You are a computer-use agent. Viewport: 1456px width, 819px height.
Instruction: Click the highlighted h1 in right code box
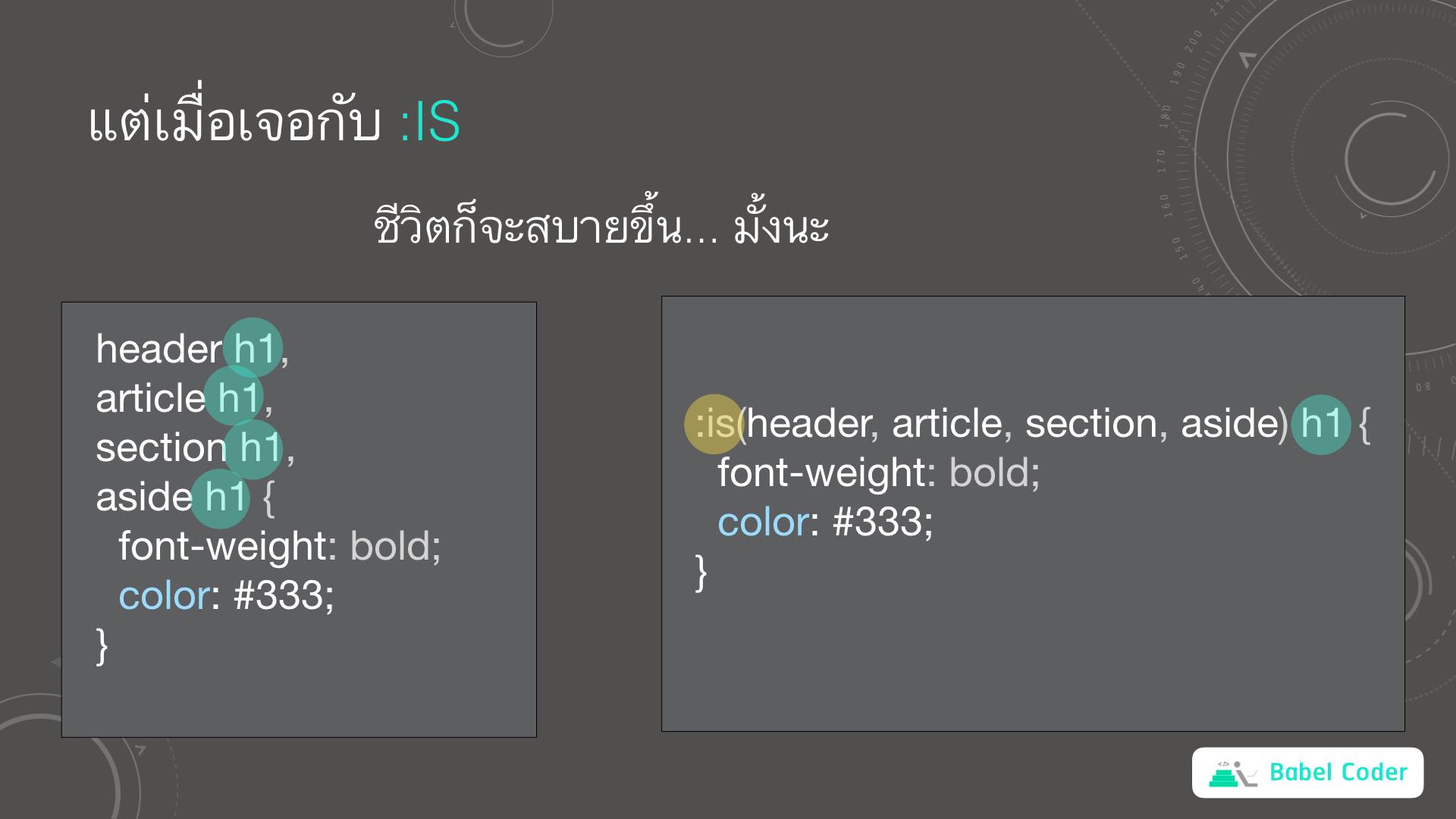click(x=1321, y=424)
